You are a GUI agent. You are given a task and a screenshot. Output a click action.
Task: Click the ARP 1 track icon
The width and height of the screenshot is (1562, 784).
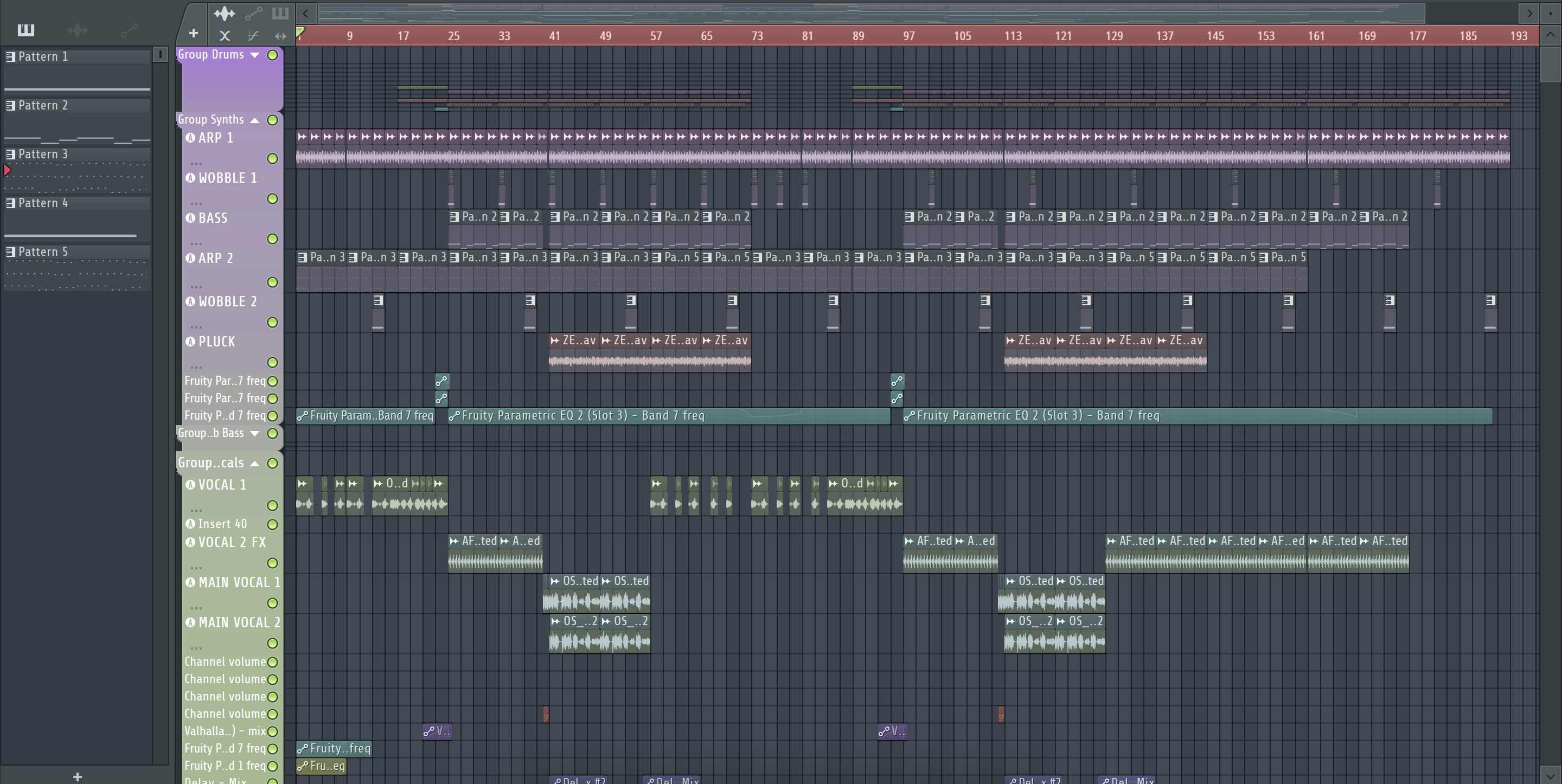tap(190, 138)
